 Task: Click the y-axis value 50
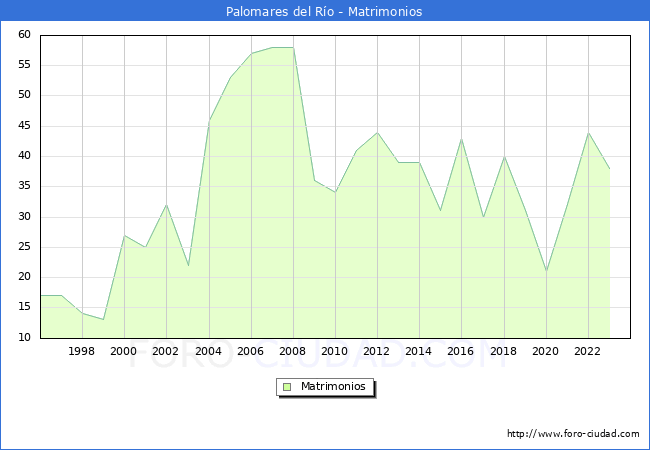24,95
